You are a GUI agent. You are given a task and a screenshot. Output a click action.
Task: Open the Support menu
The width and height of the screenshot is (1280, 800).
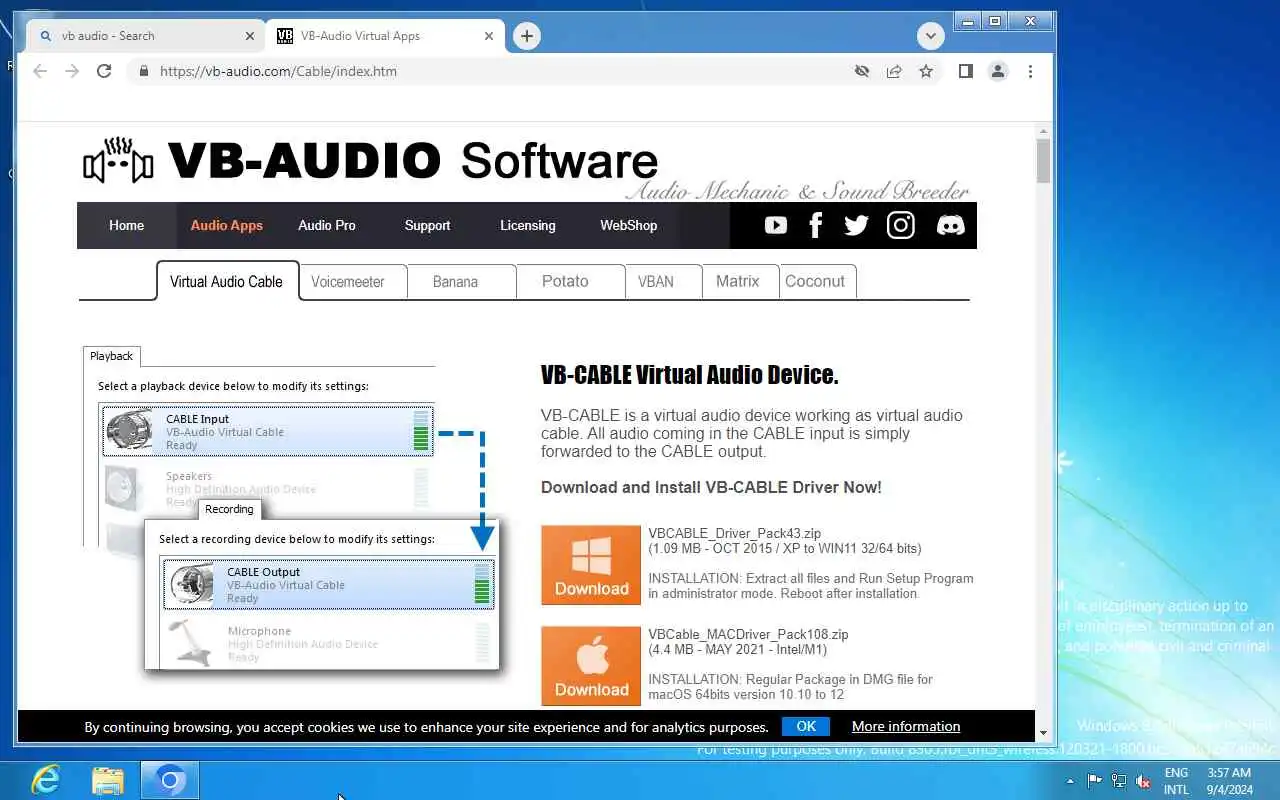[427, 225]
